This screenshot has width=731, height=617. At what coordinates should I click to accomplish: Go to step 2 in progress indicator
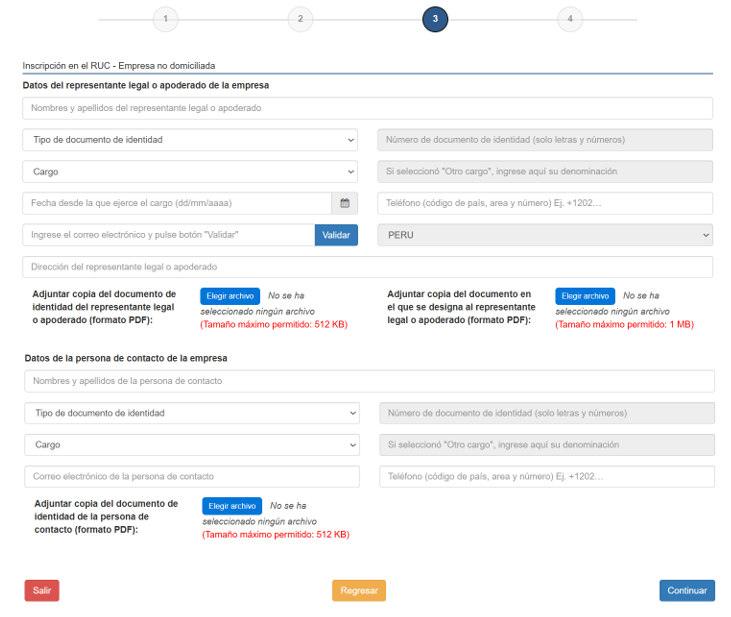pyautogui.click(x=300, y=19)
